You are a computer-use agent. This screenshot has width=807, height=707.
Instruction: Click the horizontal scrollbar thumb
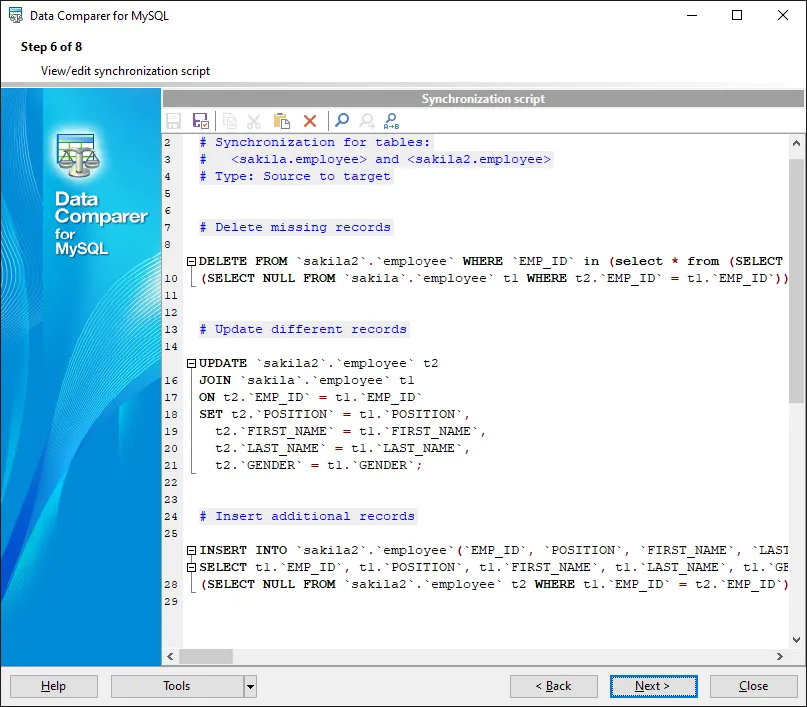click(x=206, y=657)
